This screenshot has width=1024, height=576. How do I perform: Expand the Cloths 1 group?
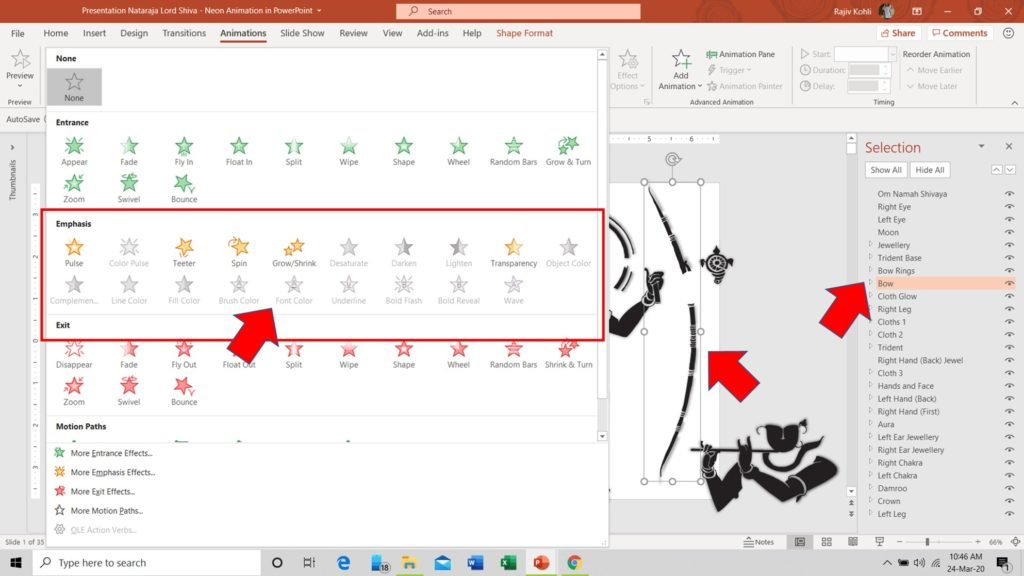871,321
